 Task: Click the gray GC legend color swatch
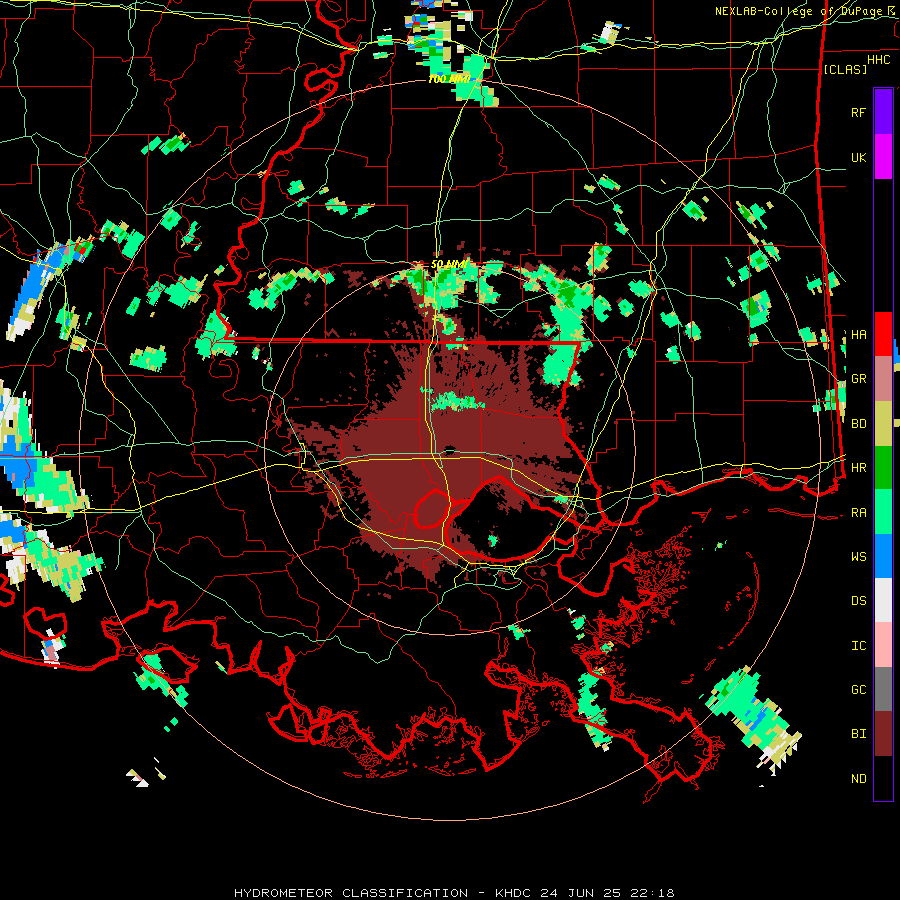[x=883, y=689]
